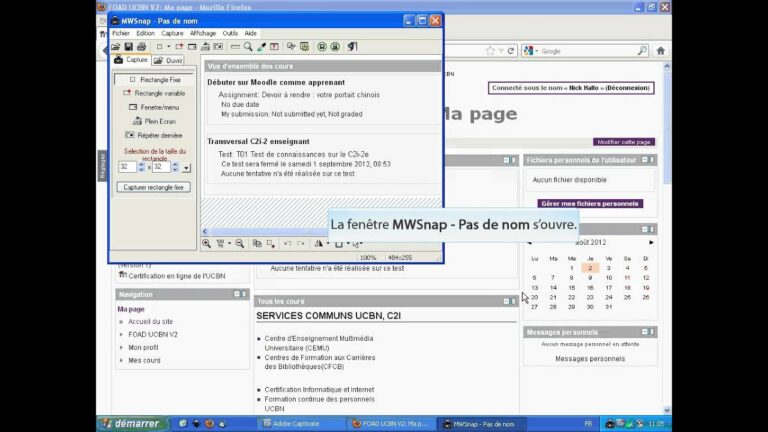Image resolution: width=768 pixels, height=432 pixels.
Task: Open the zoom presets dropdown arrow
Action: (229, 243)
